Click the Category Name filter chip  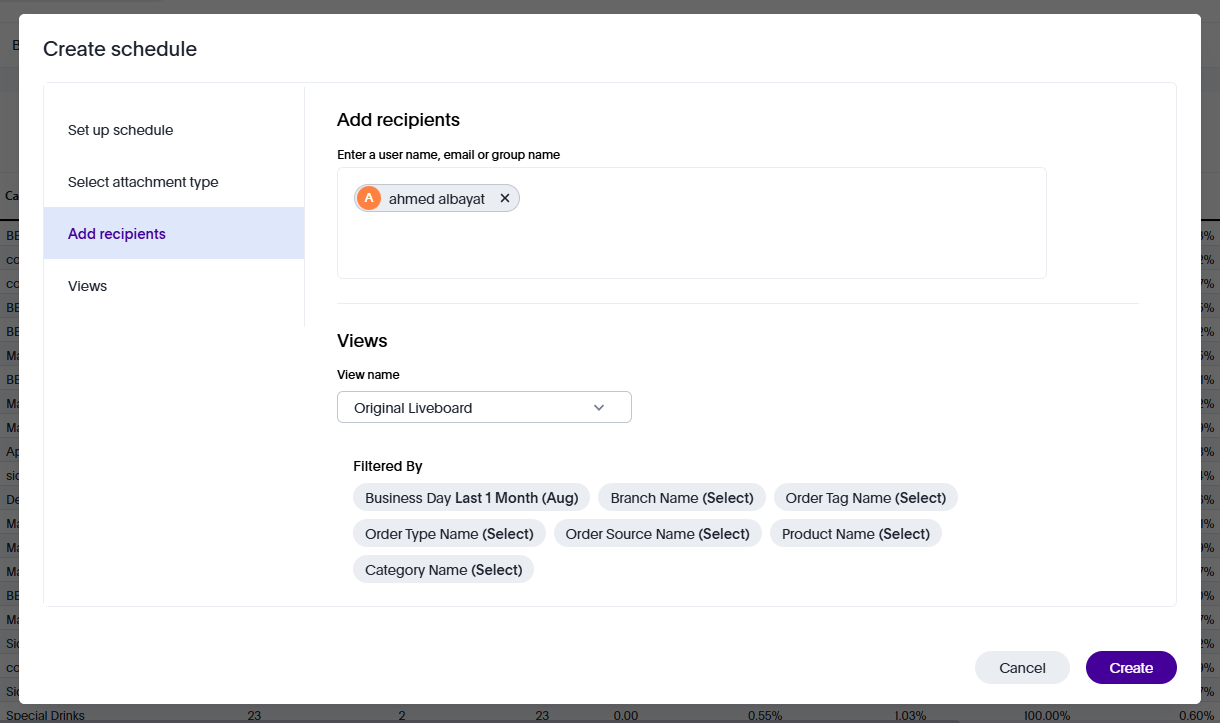tap(443, 570)
